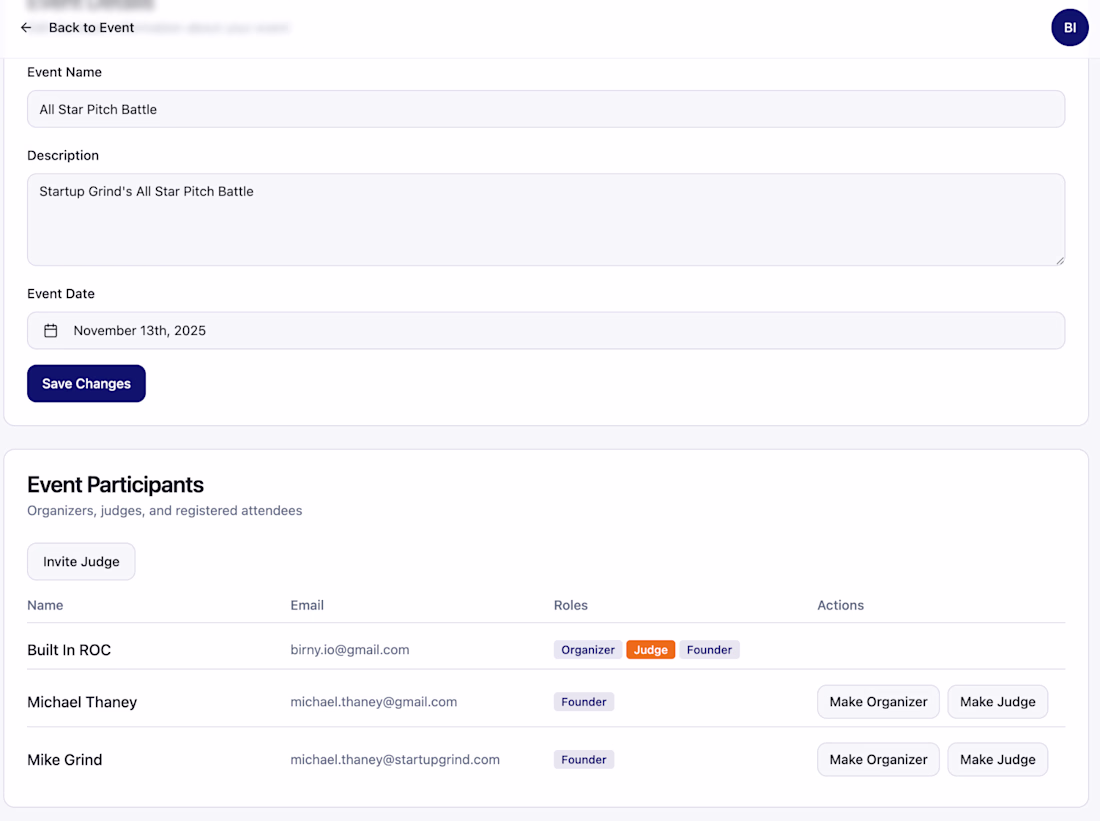Screen dimensions: 1100x821
Task: Make Michael Thaney a judge
Action: coord(997,702)
